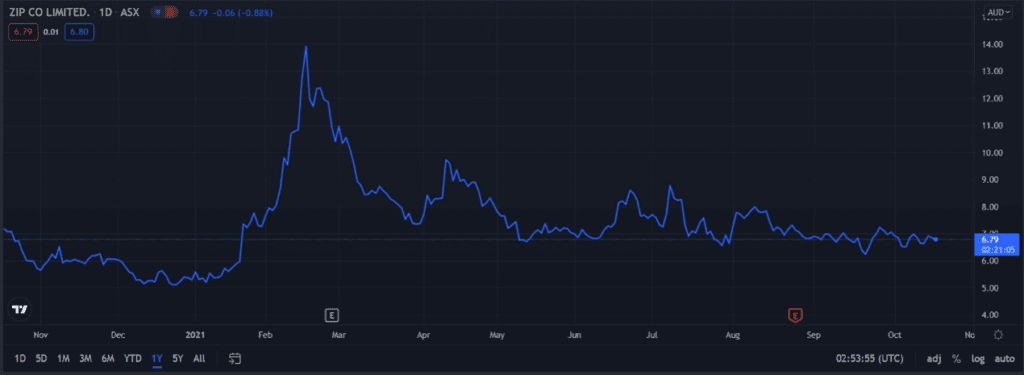Screen dimensions: 1024x375
Task: Click the market status flag indicator
Action: point(165,12)
